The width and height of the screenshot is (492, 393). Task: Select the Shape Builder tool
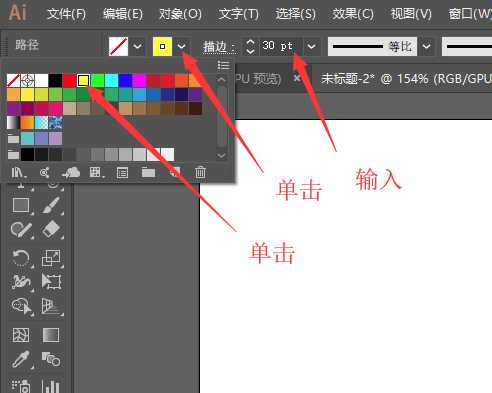[22, 306]
